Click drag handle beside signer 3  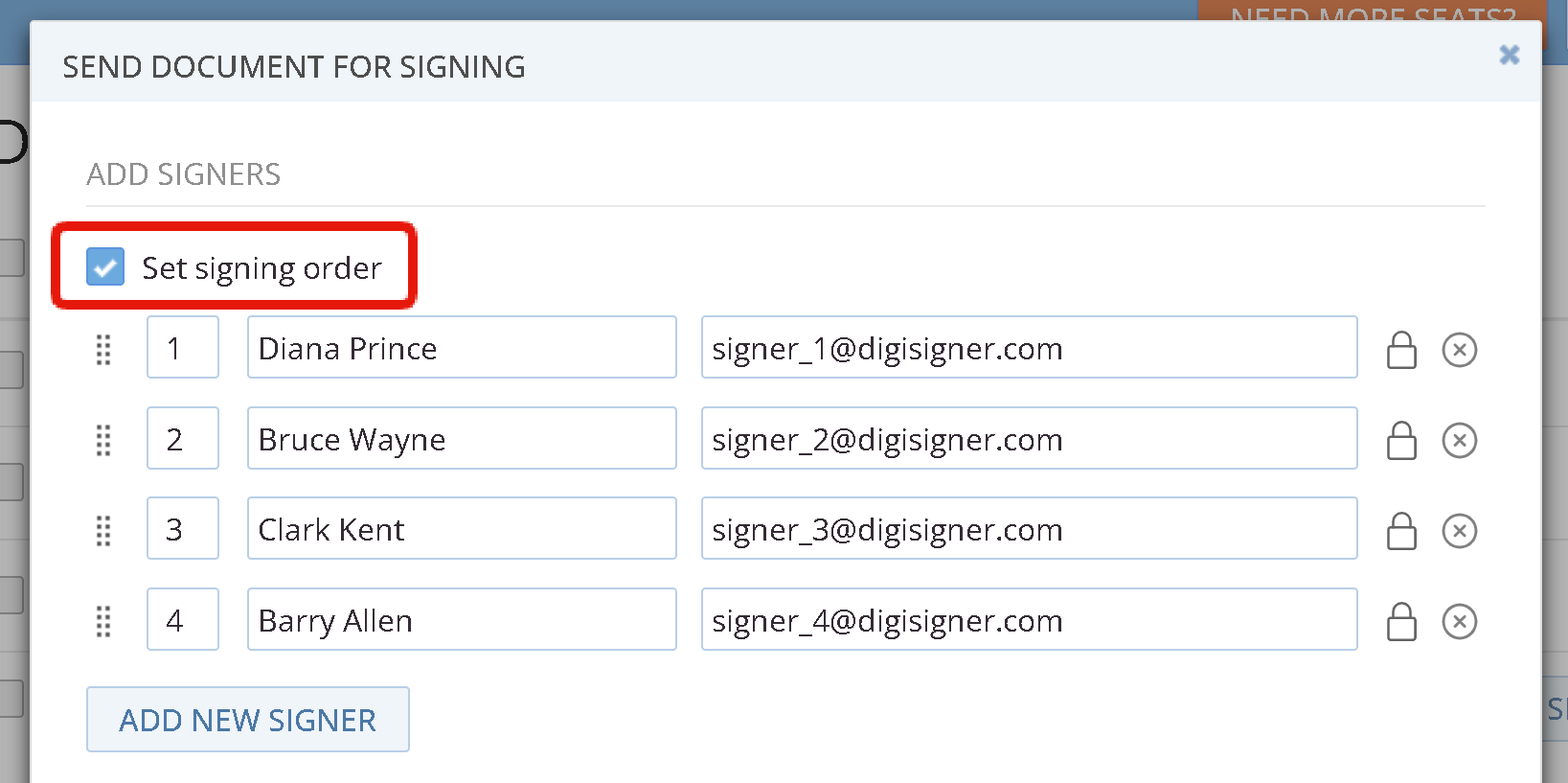point(103,531)
